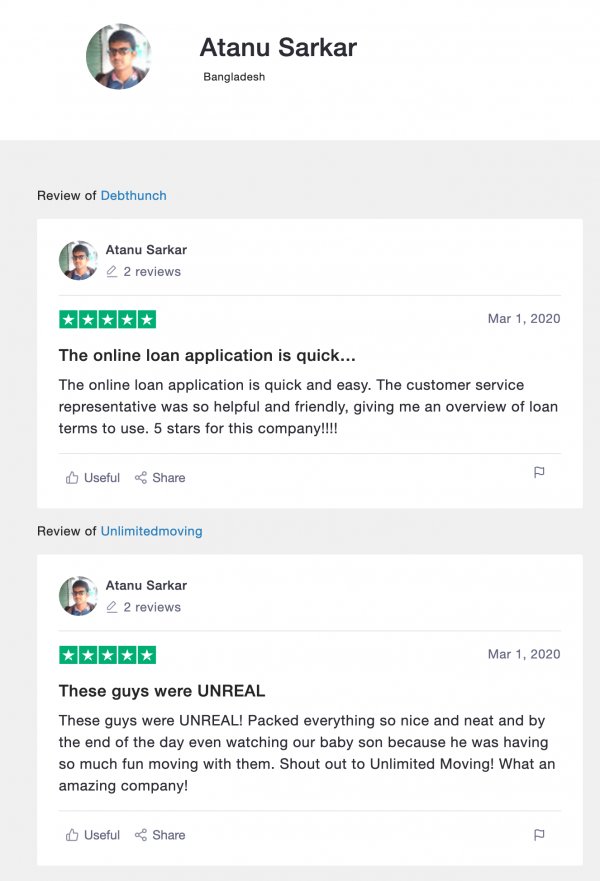Mark the Unlimitedmoving review as Useful
Image resolution: width=600 pixels, height=881 pixels.
92,835
